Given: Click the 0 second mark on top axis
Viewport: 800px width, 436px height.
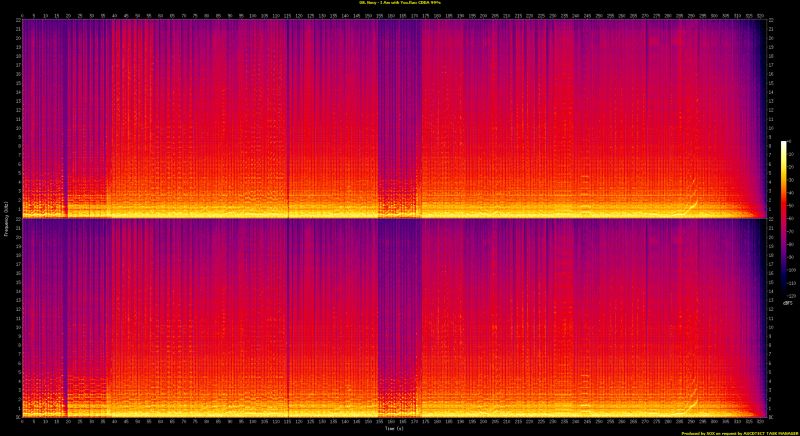Looking at the screenshot, I should point(22,16).
